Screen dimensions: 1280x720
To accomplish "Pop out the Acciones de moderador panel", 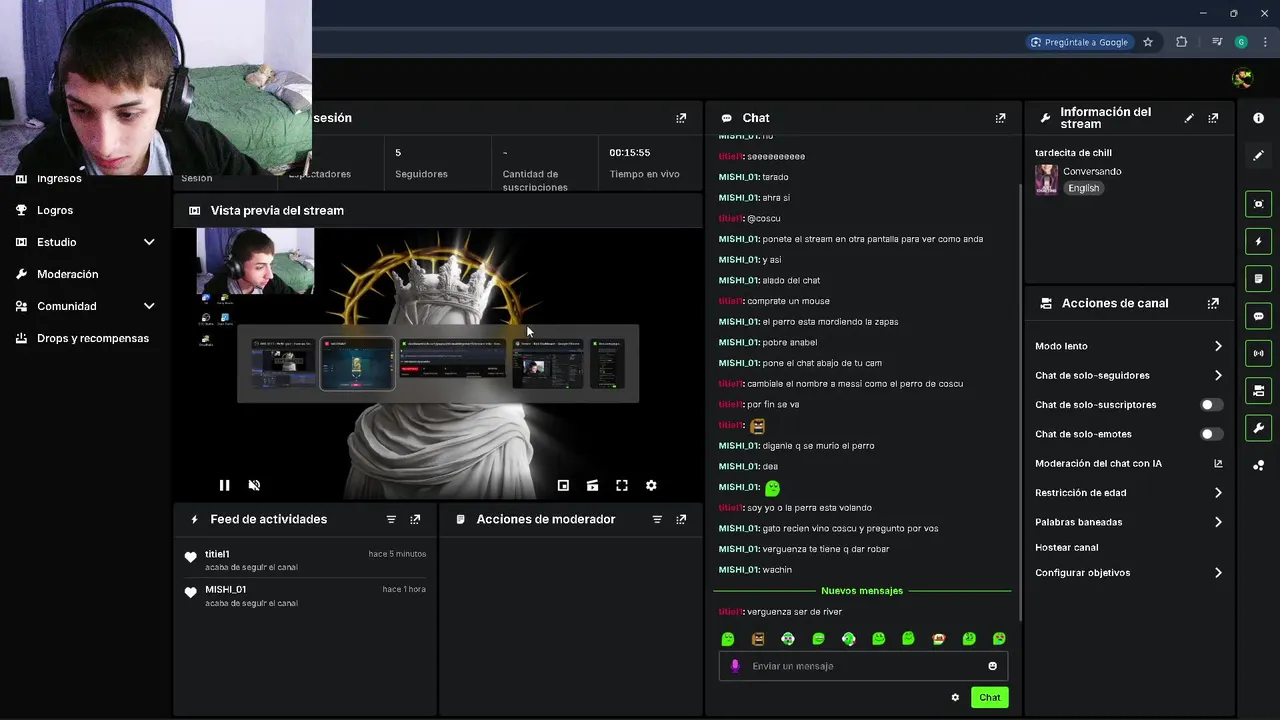I will coord(681,519).
